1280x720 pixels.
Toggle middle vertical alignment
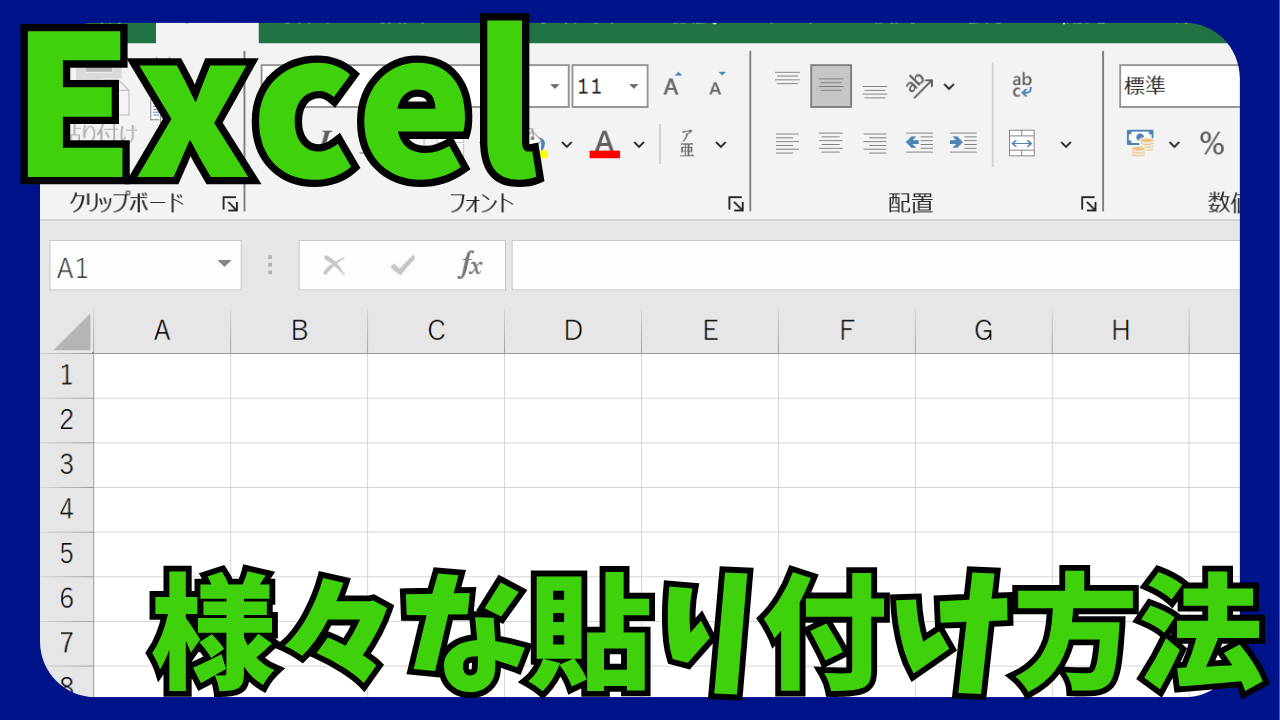click(x=831, y=86)
